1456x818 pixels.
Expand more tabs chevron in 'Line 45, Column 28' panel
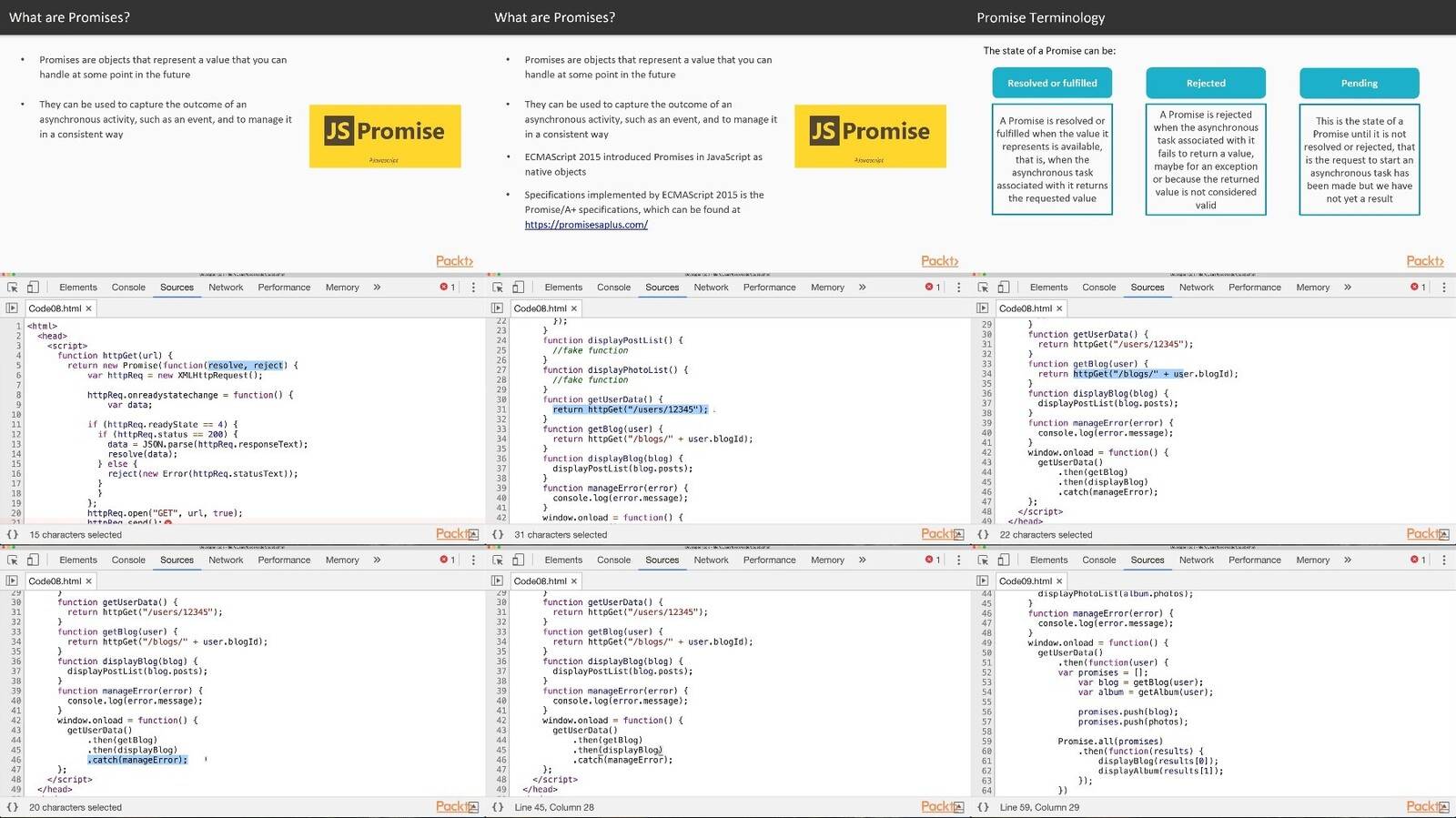pos(862,560)
